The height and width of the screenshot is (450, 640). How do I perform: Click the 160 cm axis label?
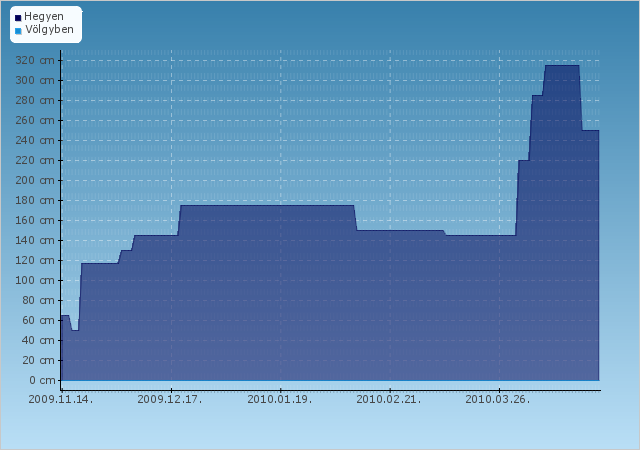(35, 221)
